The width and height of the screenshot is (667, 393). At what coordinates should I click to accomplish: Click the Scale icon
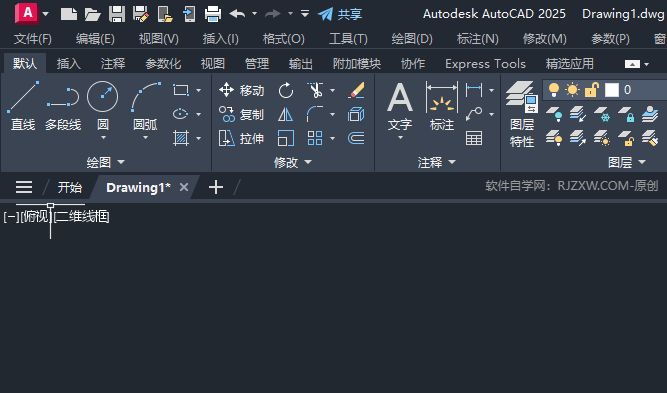coord(285,139)
